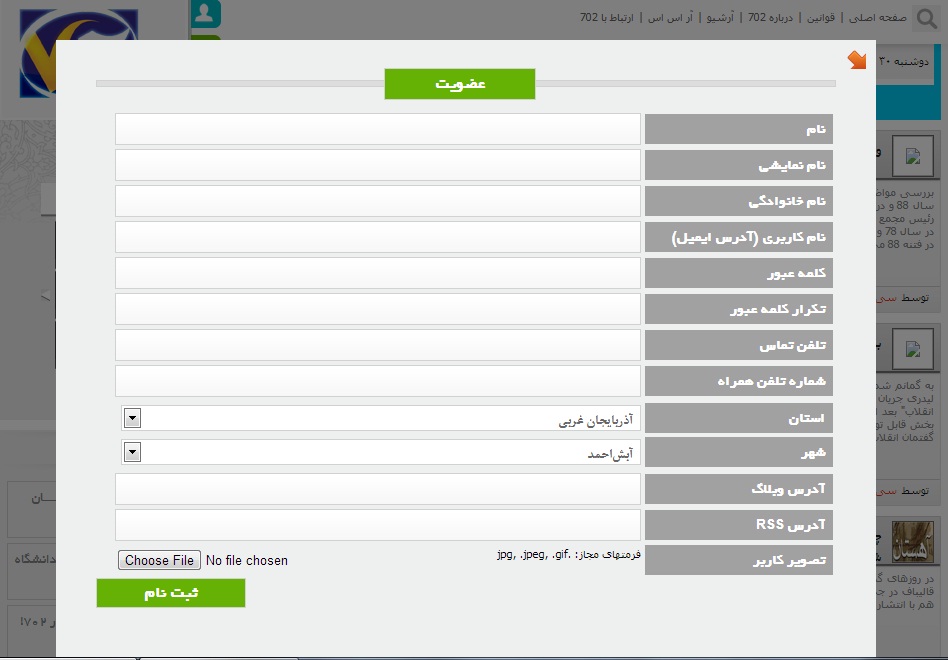Image resolution: width=948 pixels, height=660 pixels.
Task: Focus the تکرار کلمه عبور field
Action: tap(378, 309)
